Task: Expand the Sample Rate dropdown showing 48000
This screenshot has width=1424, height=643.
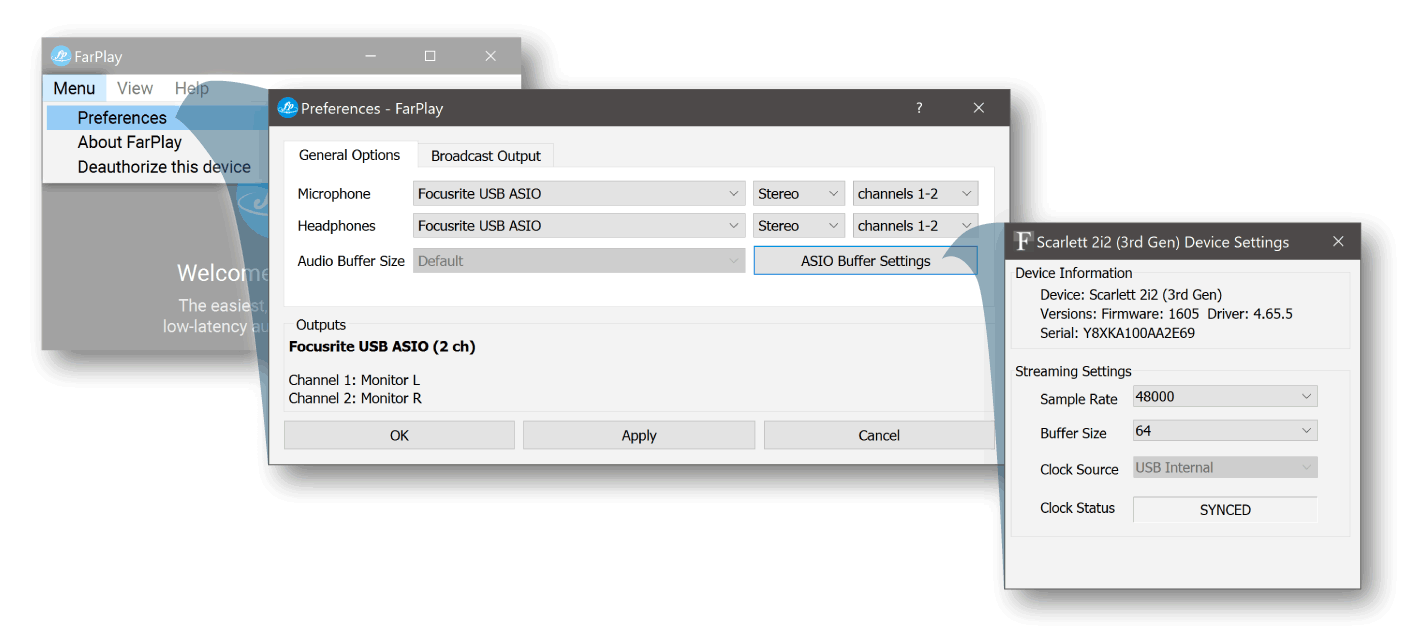Action: pyautogui.click(x=1225, y=397)
